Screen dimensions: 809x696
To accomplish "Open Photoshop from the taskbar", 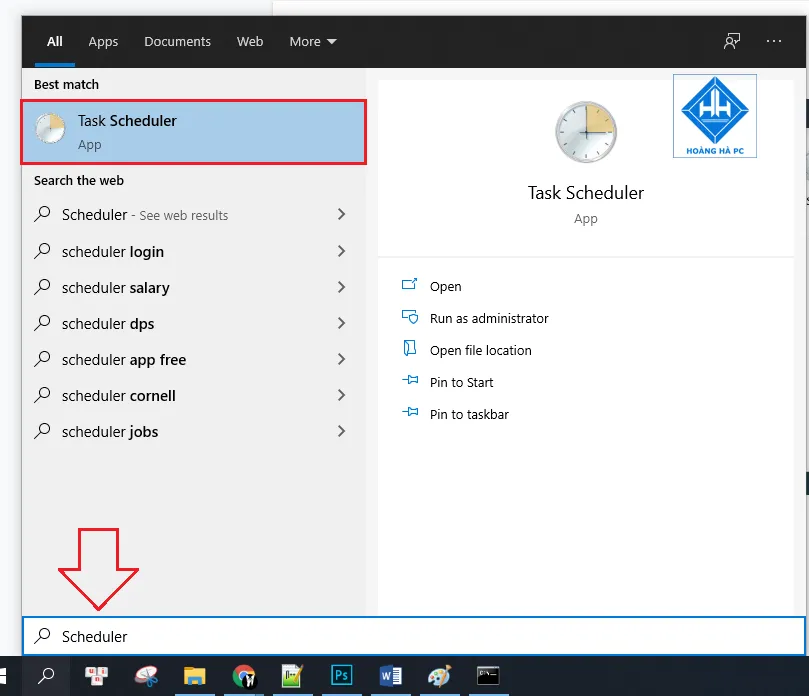I will pyautogui.click(x=342, y=676).
